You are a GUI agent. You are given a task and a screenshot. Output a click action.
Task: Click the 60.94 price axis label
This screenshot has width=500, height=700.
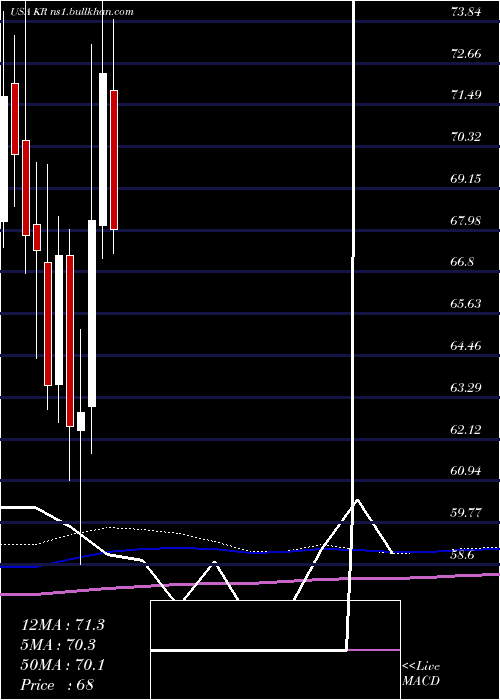[x=466, y=471]
